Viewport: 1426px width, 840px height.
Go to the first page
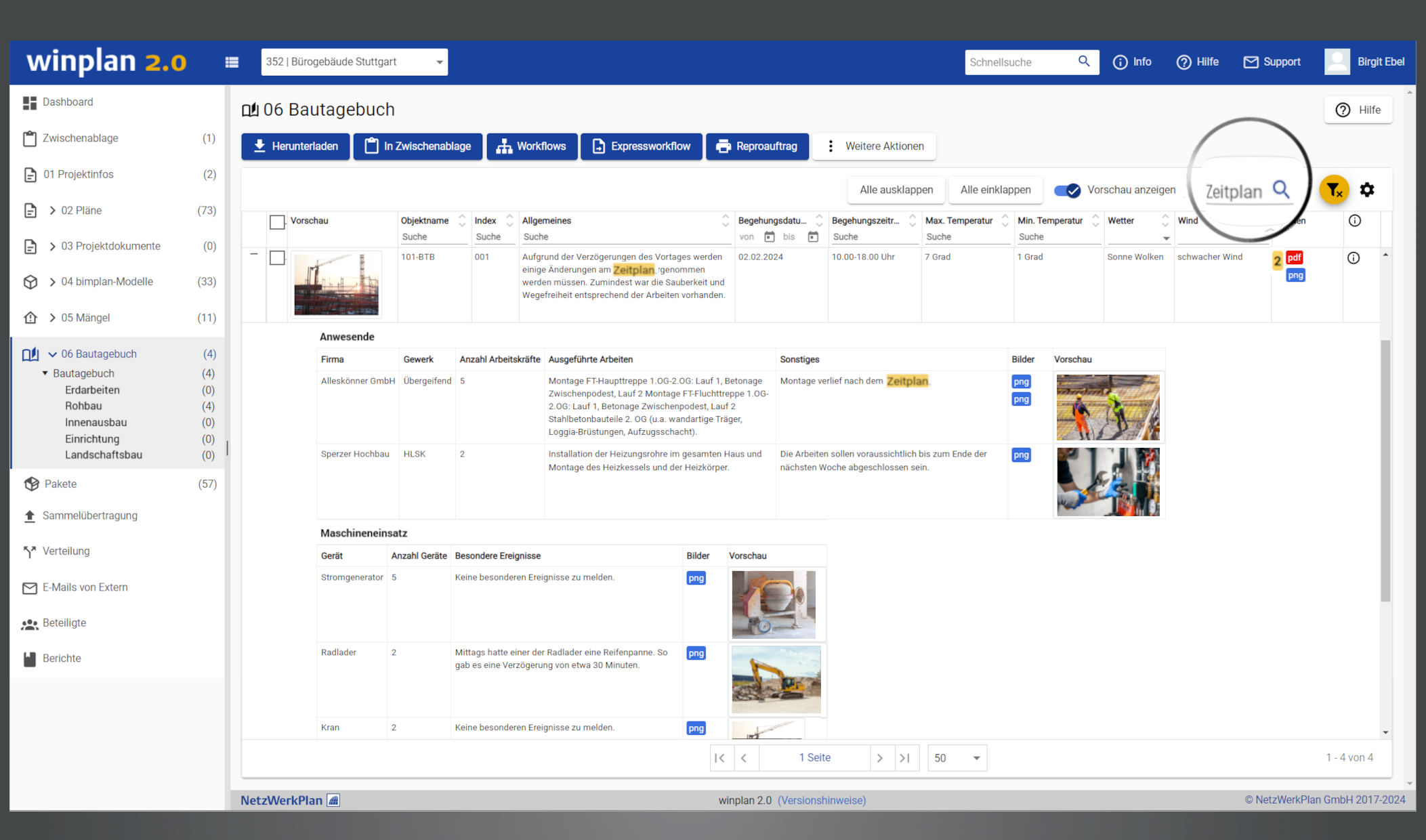pos(719,758)
